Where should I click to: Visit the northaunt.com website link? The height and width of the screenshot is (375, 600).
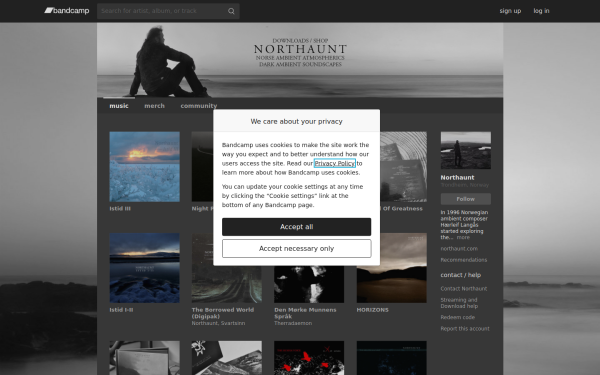pos(459,249)
